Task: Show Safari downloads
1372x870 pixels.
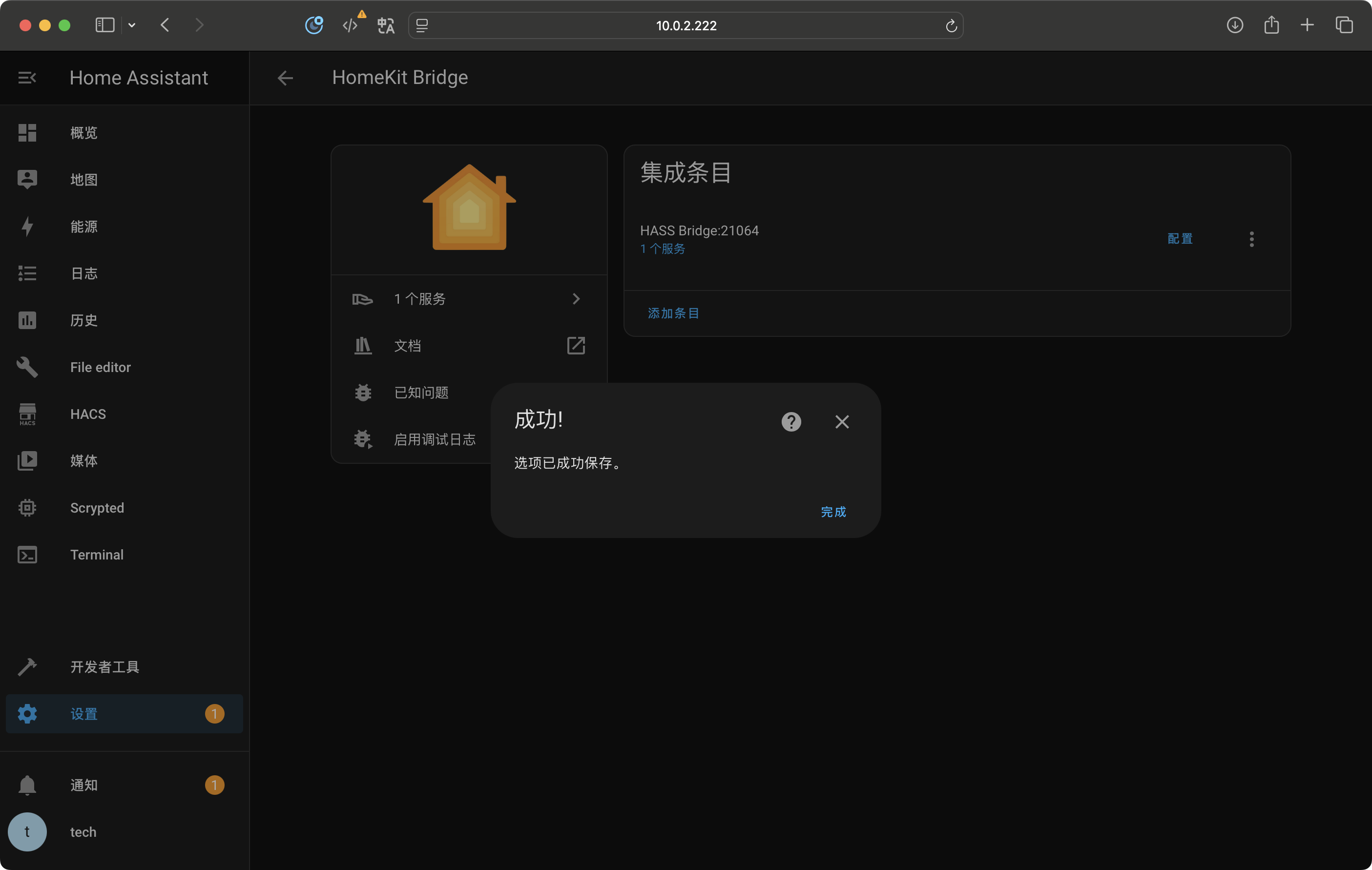Action: click(1235, 25)
